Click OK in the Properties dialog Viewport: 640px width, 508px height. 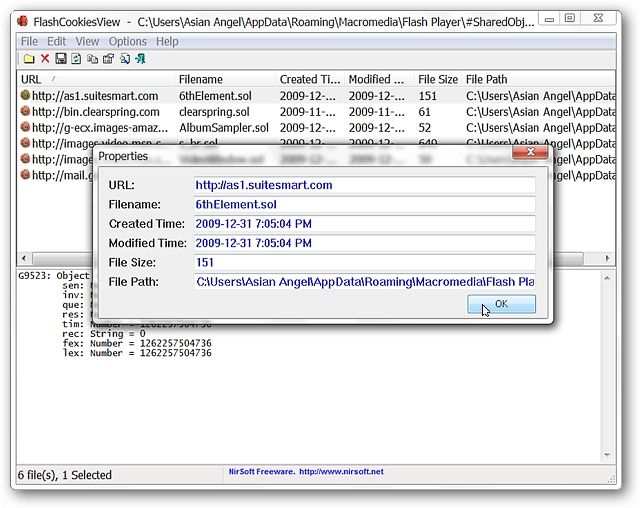click(501, 304)
